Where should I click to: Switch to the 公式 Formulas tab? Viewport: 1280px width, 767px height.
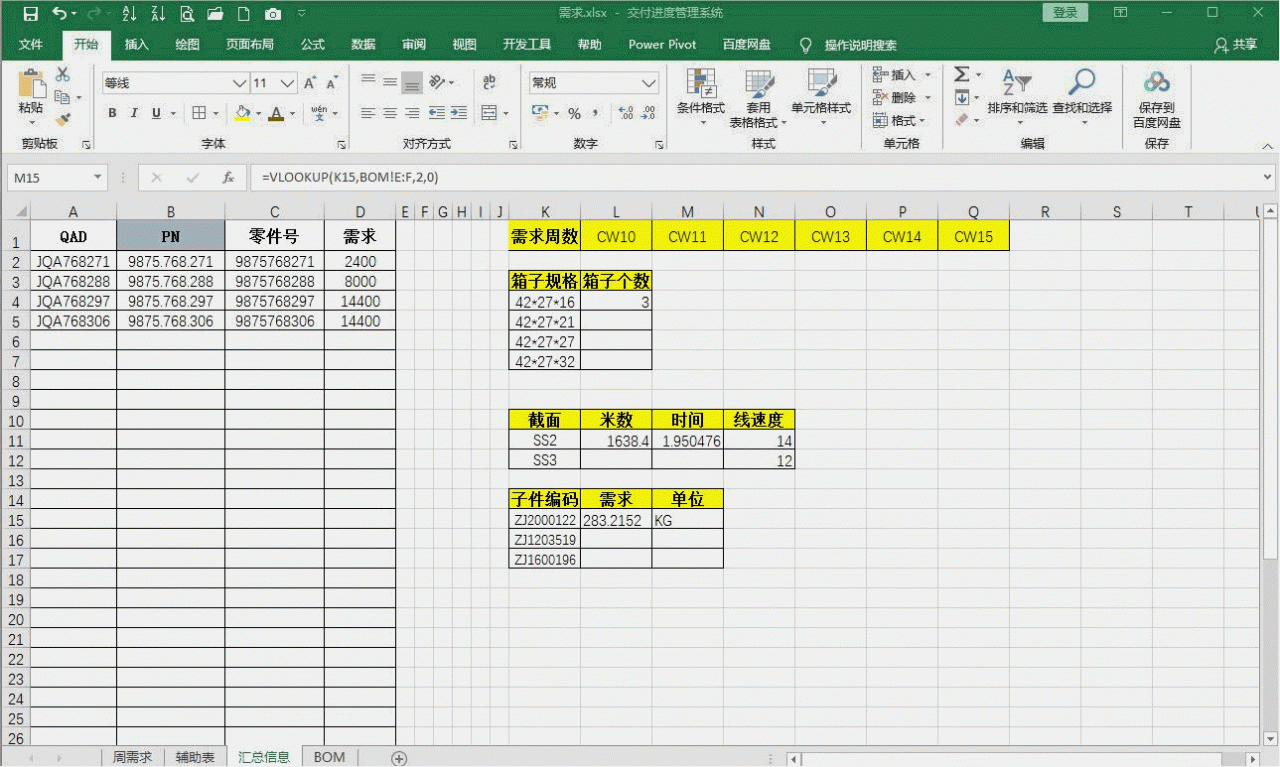coord(313,45)
